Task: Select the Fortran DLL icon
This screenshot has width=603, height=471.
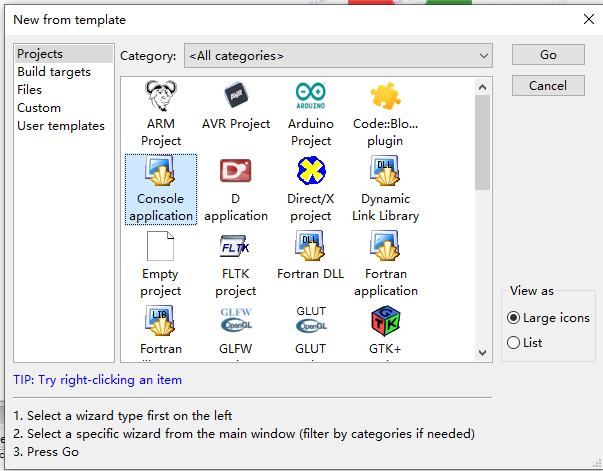Action: point(310,246)
